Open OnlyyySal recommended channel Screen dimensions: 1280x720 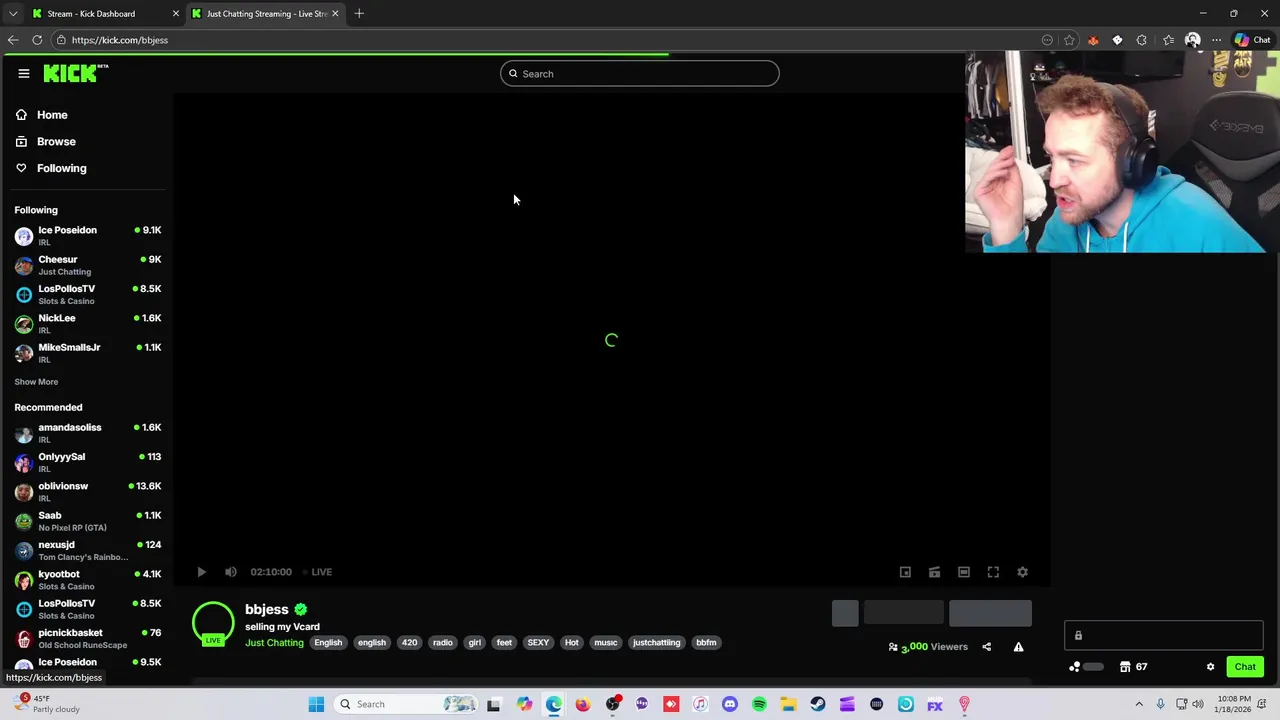88,462
